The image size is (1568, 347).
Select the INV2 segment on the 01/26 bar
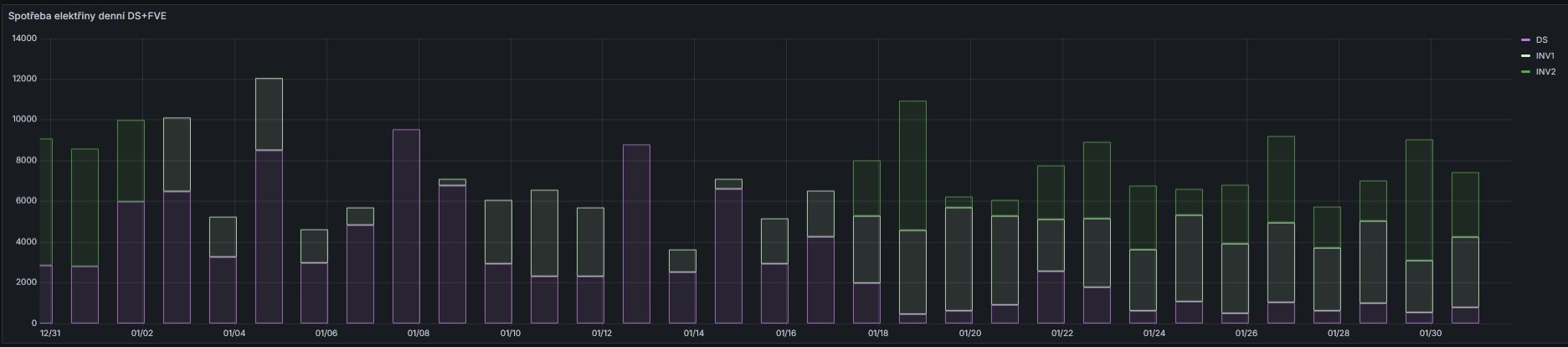[1235, 215]
